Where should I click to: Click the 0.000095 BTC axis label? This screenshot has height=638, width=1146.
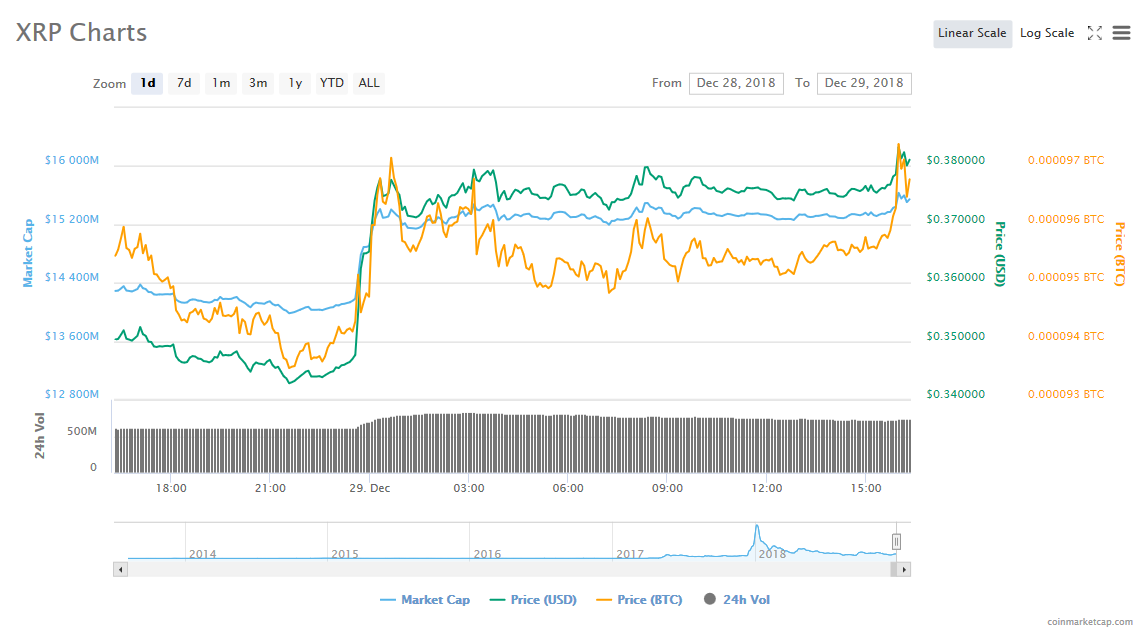click(x=1066, y=277)
